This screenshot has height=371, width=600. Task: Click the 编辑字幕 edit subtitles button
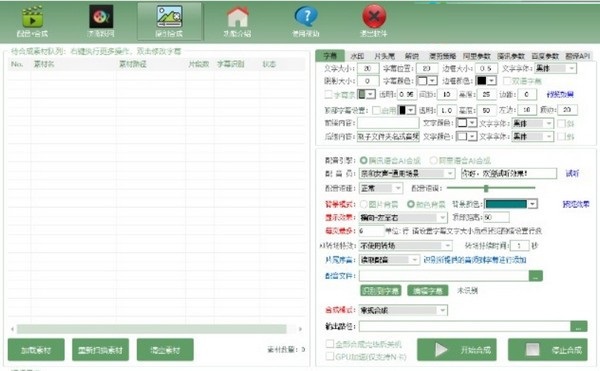pyautogui.click(x=427, y=291)
